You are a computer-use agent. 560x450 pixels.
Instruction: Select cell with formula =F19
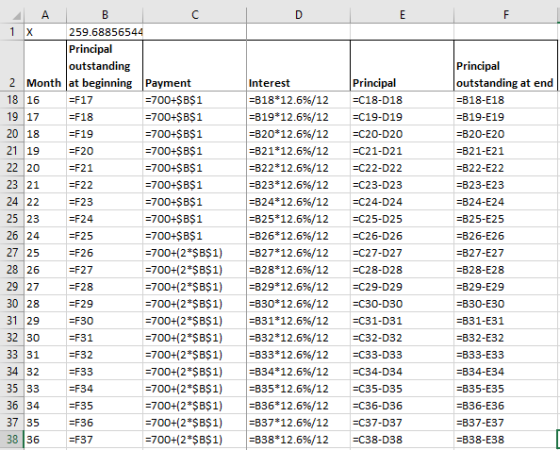(x=105, y=134)
